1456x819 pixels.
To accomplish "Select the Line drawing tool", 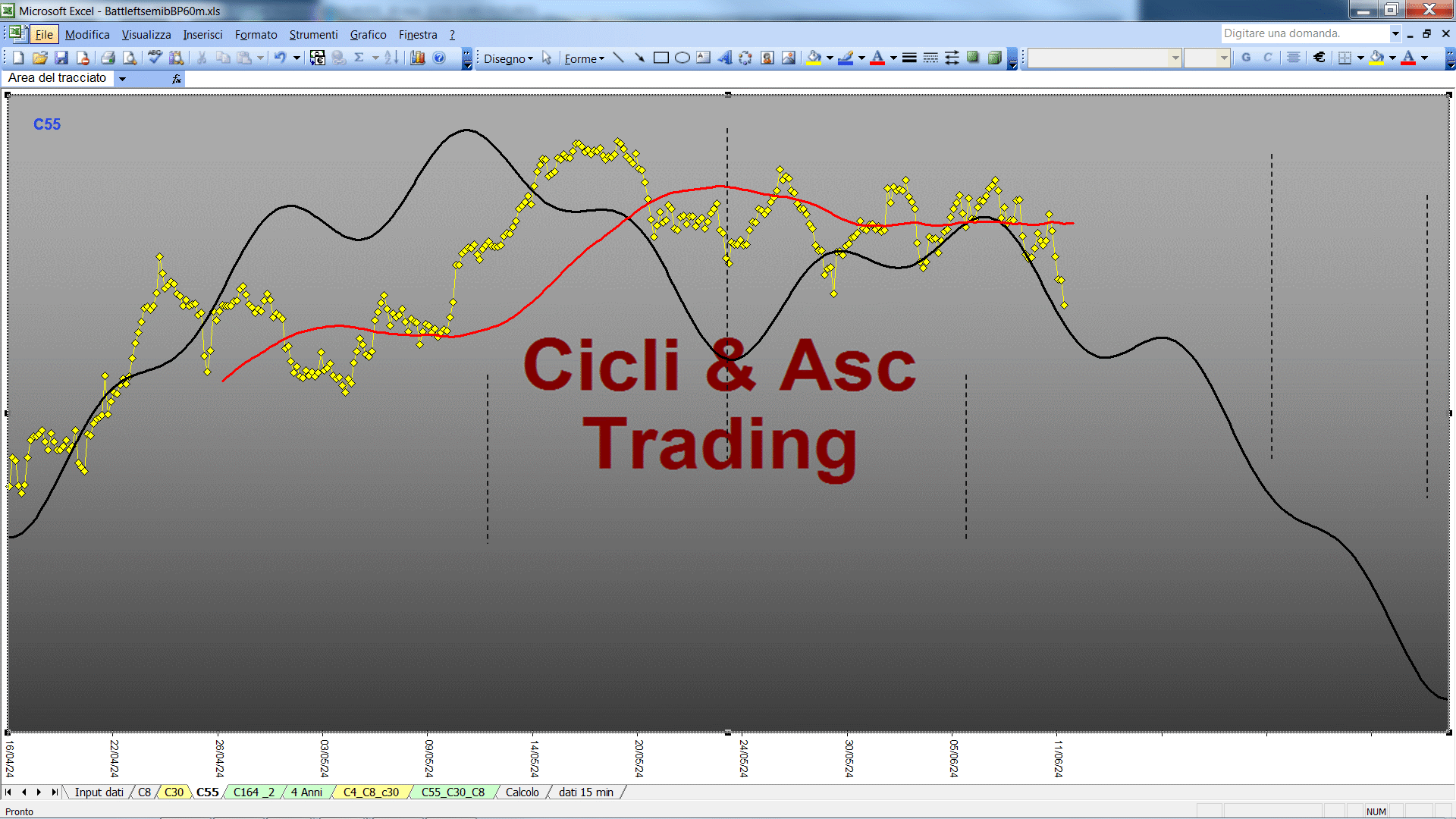I will 618,58.
